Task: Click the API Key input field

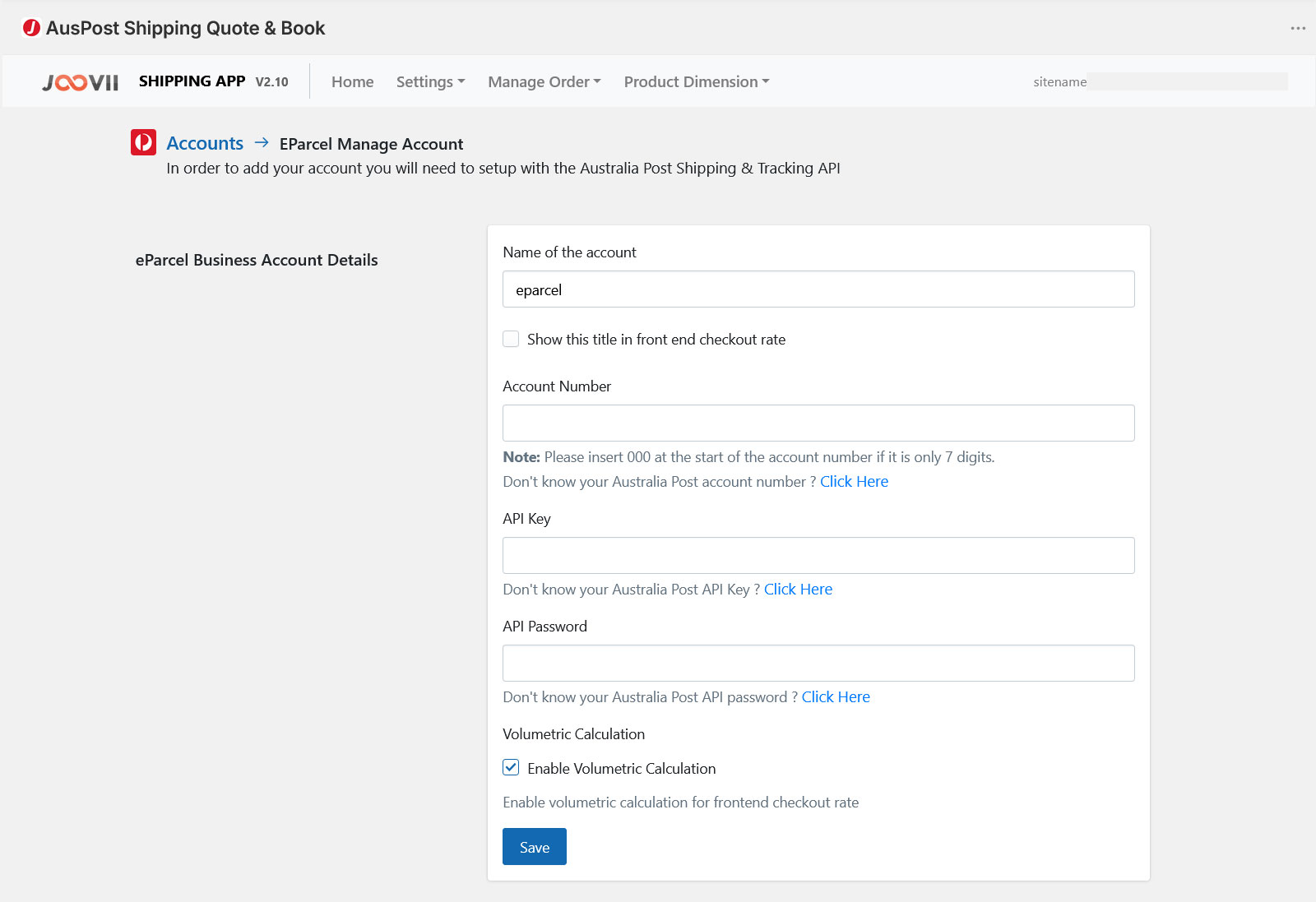Action: [818, 556]
